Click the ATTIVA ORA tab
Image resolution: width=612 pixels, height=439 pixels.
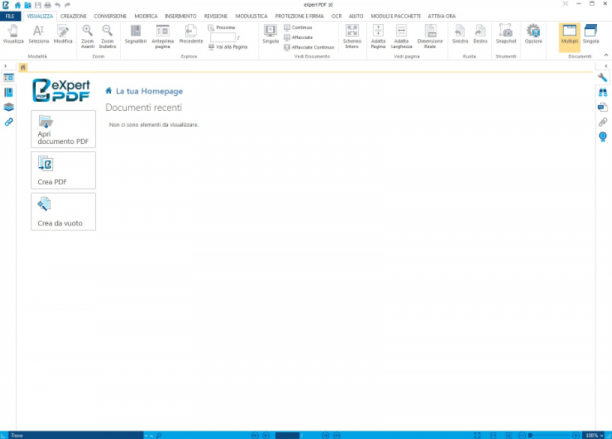441,16
